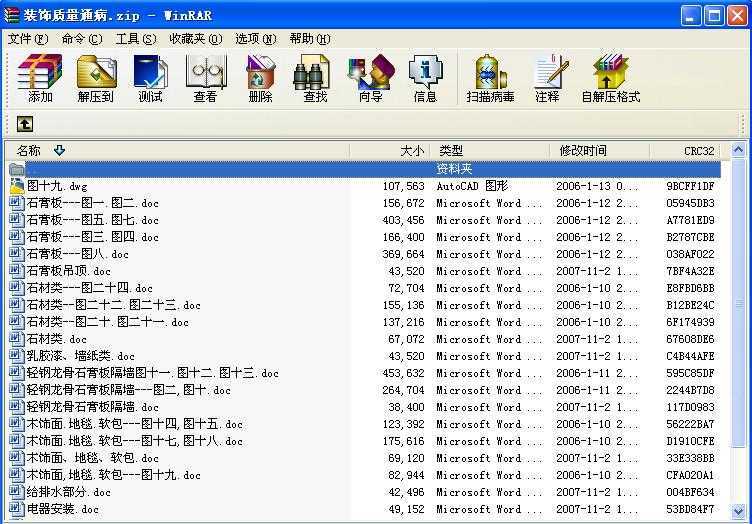This screenshot has width=752, height=524.
Task: Open the 收藏夹(O) menu
Action: point(196,39)
